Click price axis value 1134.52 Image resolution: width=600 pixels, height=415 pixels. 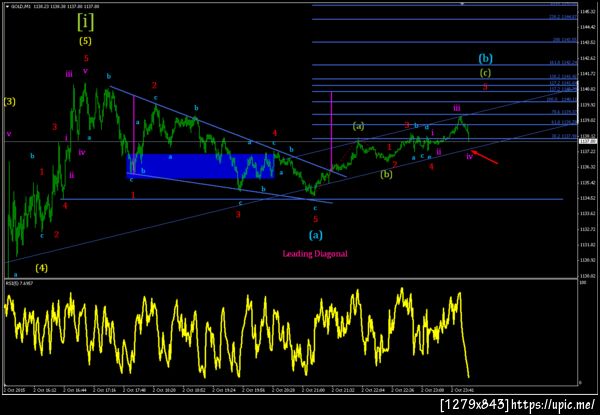587,198
